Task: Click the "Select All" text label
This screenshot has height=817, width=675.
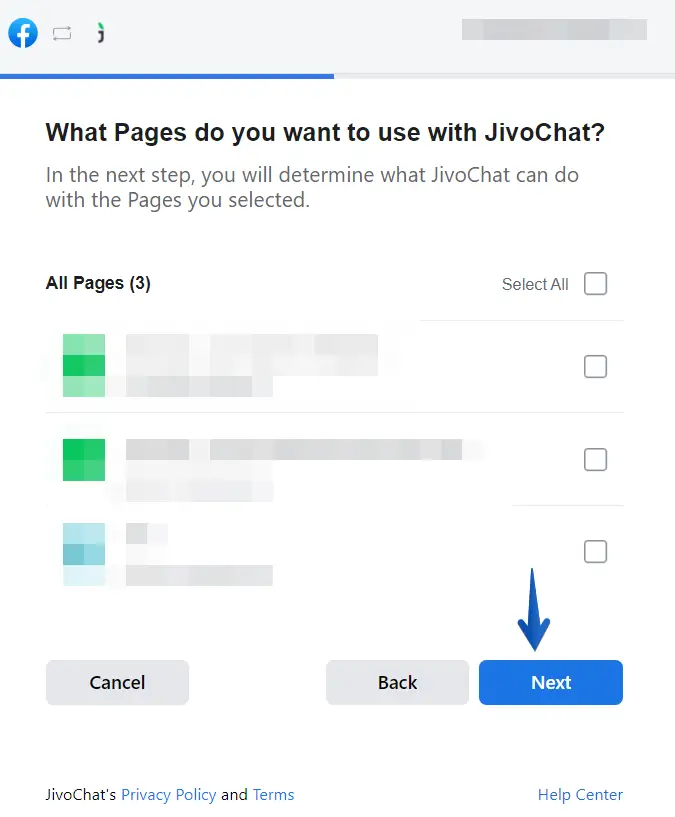Action: [535, 285]
